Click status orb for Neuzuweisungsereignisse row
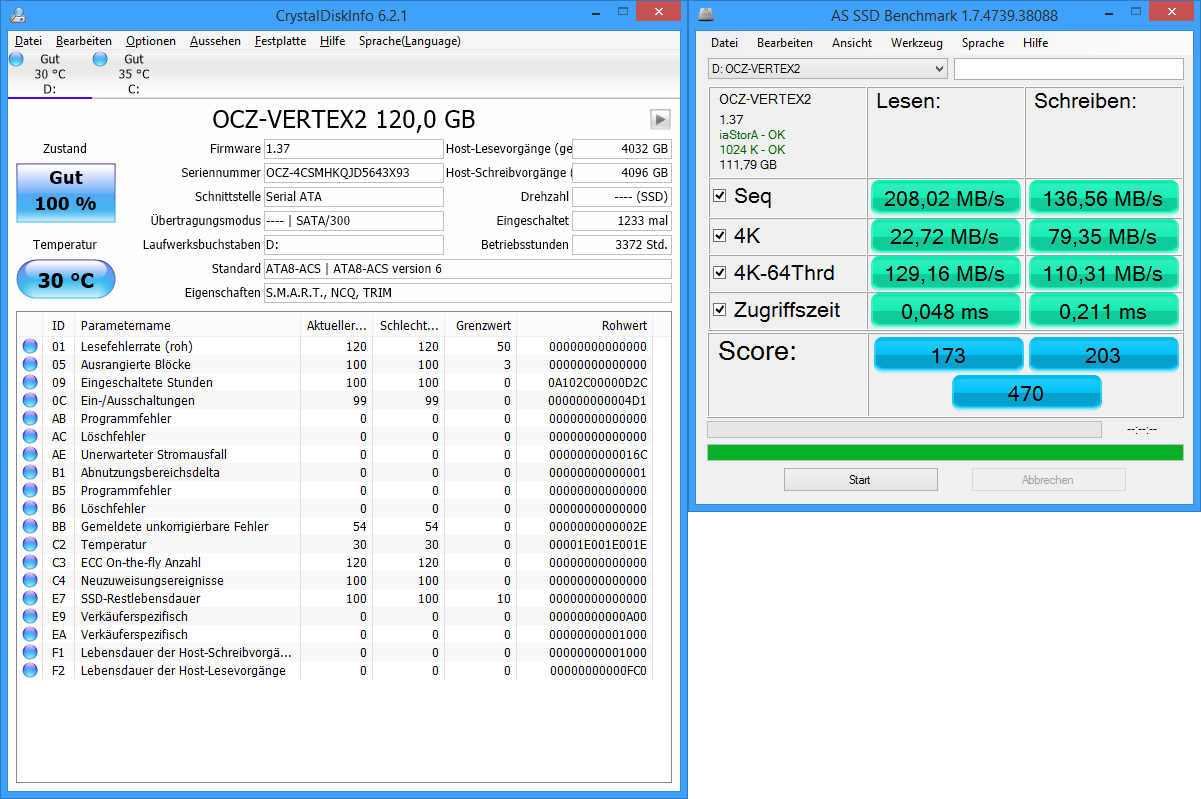This screenshot has height=799, width=1201. pos(30,581)
